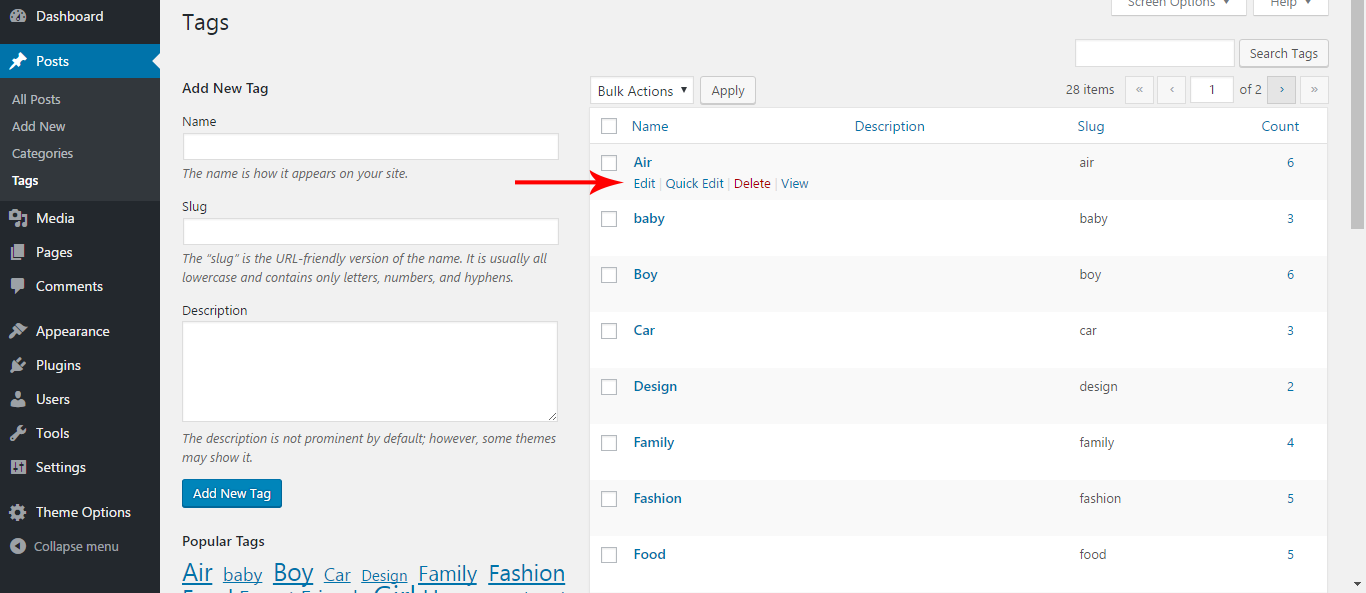1366x593 pixels.
Task: Tick the select-all checkbox in table header
Action: pyautogui.click(x=609, y=126)
